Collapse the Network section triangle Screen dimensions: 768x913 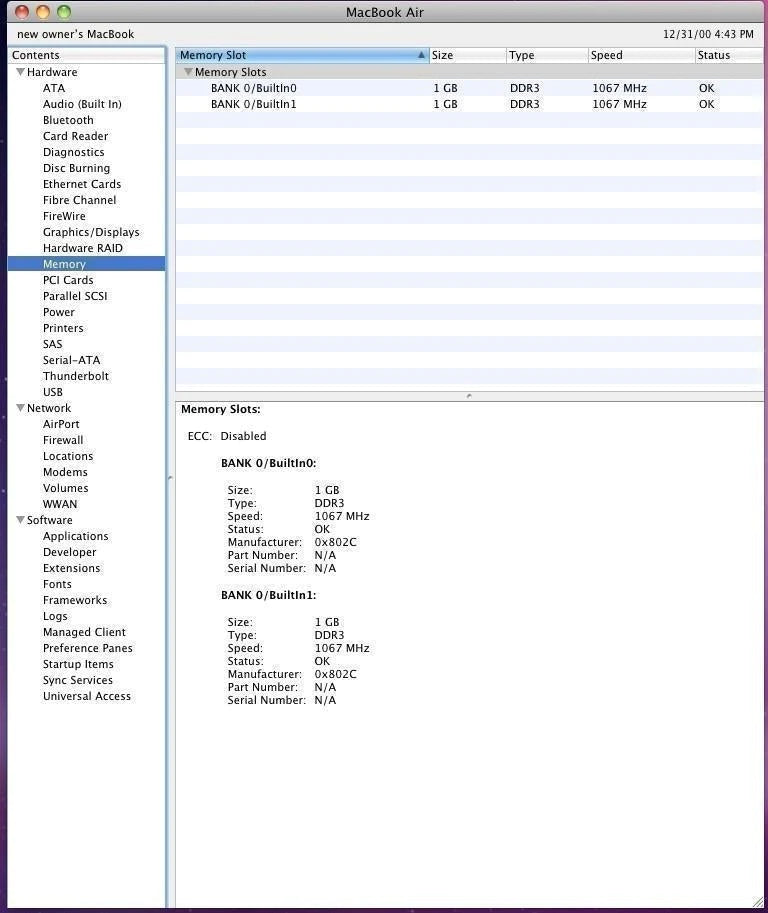(20, 408)
